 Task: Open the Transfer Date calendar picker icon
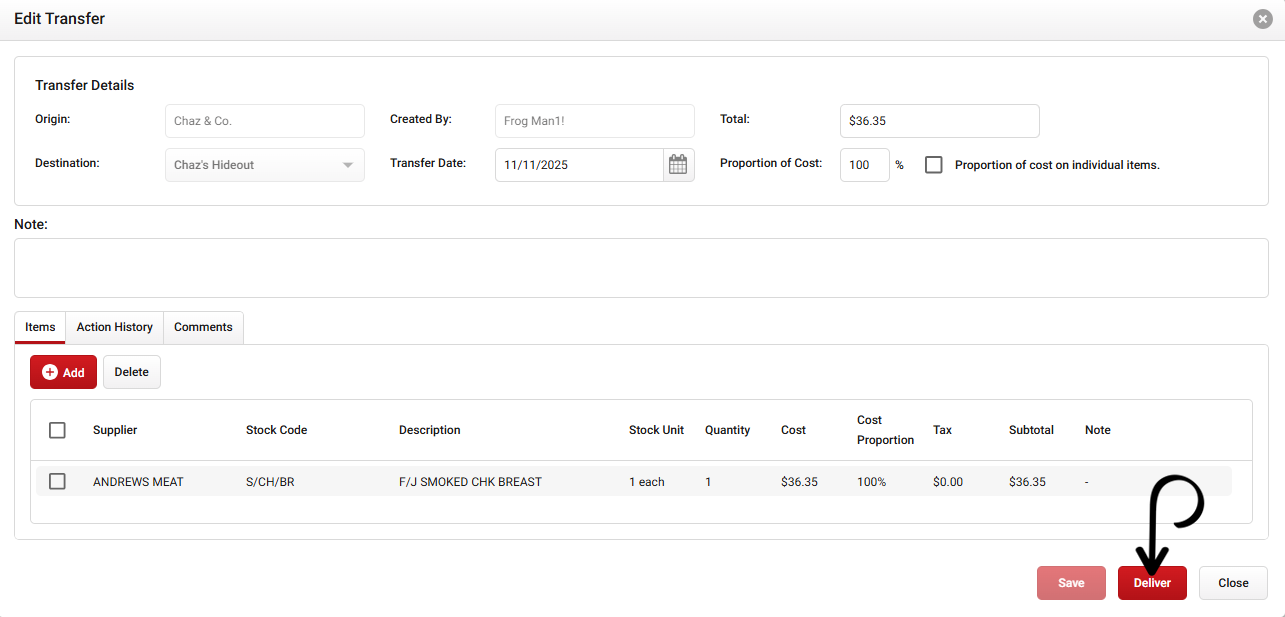[678, 165]
